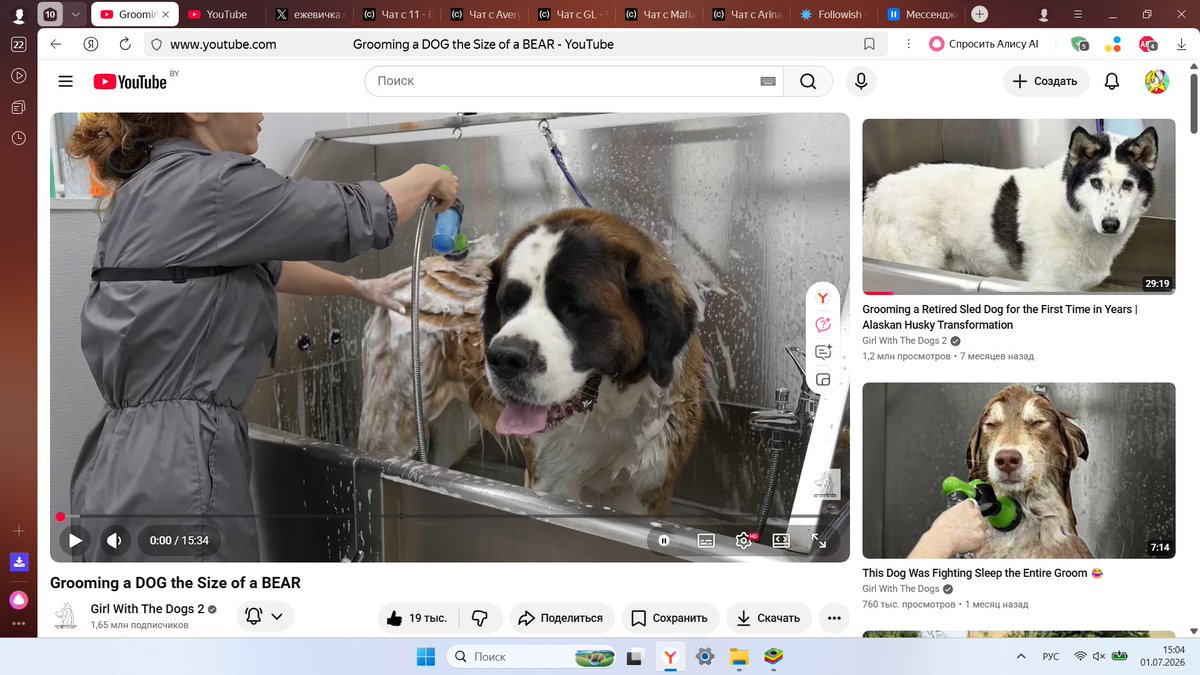
Task: Go back with browser back arrow
Action: click(56, 44)
